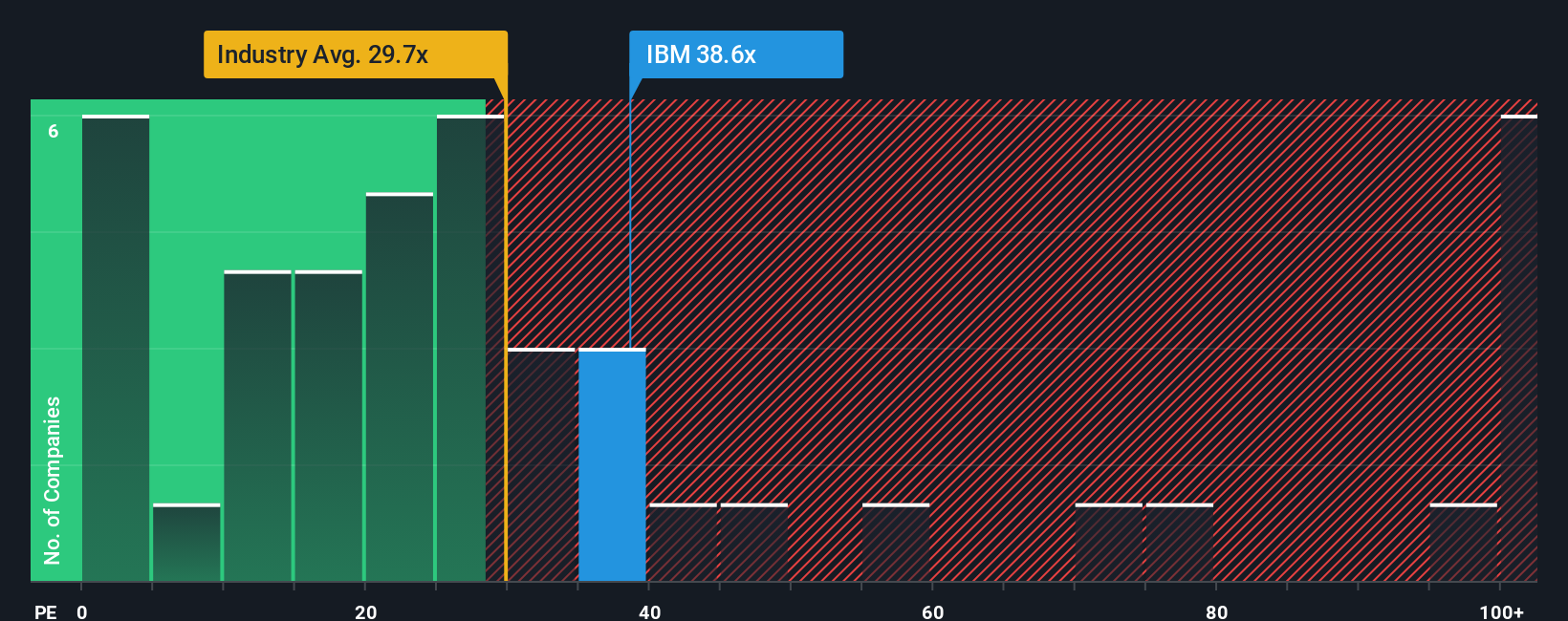Click the hatched bar at PE 30-35
Viewport: 1568px width, 621px height.
[541, 465]
